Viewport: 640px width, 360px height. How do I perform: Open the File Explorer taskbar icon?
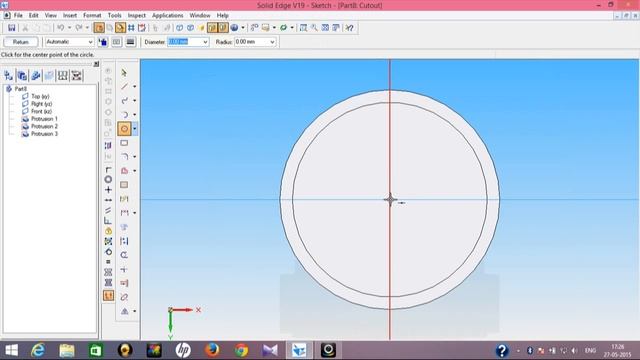coord(67,350)
